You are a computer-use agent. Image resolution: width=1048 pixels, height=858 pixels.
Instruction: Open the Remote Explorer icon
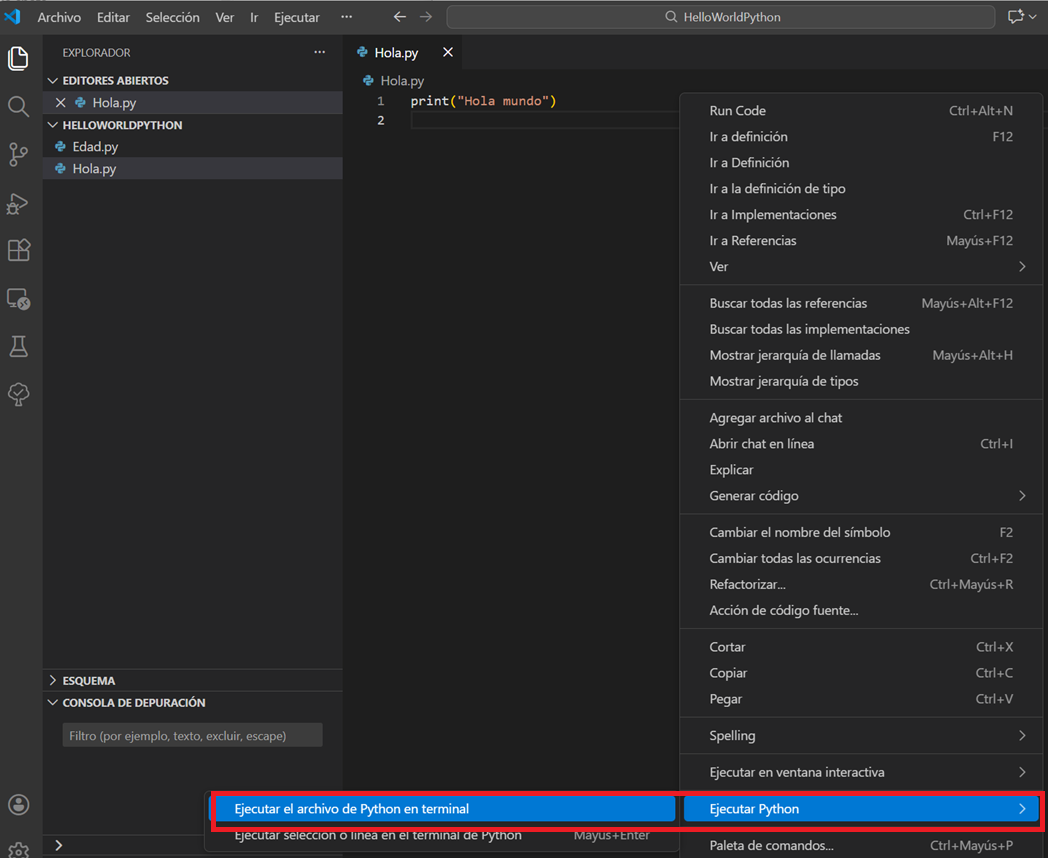pyautogui.click(x=18, y=299)
